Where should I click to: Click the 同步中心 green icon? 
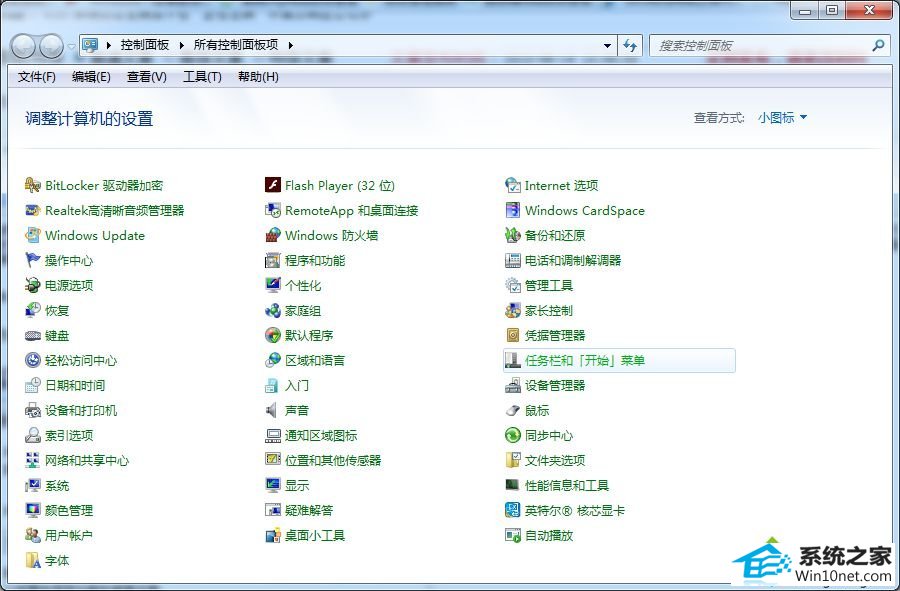tap(513, 436)
